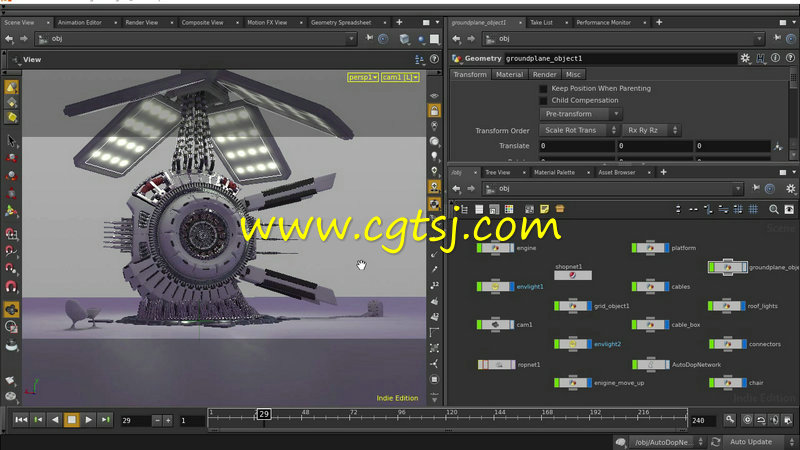Open parameter pane help icon
The image size is (800, 450).
(x=790, y=59)
